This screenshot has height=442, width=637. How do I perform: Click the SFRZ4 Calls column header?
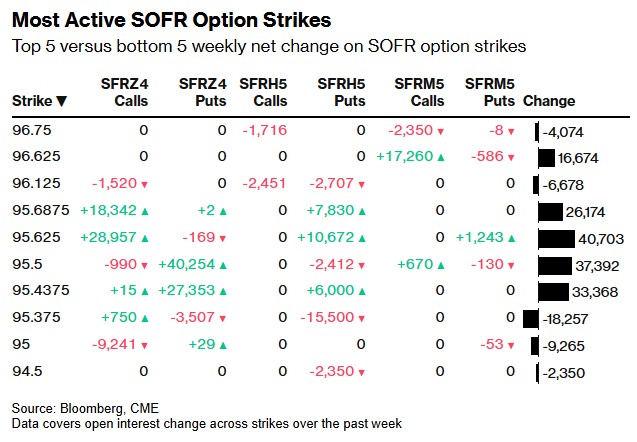(x=126, y=91)
